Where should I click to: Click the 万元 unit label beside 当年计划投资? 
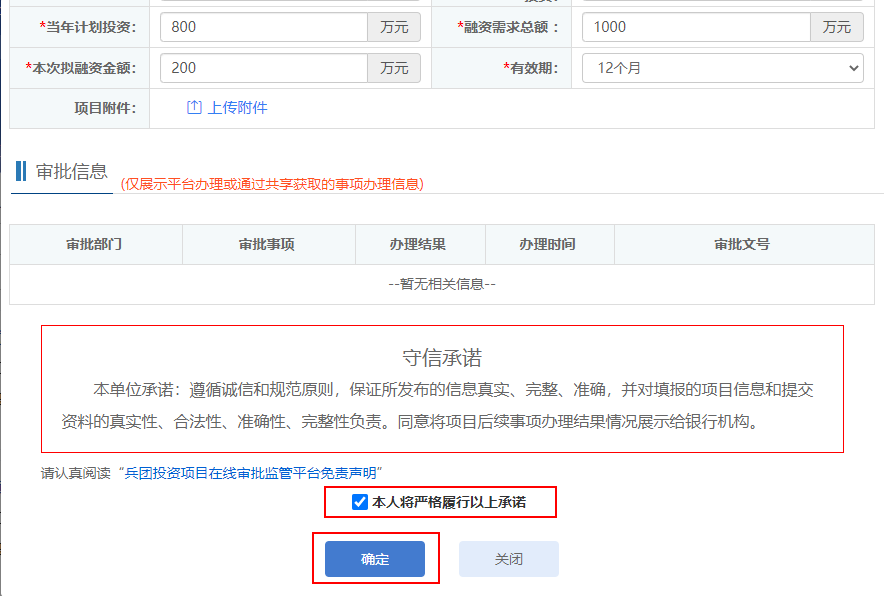[x=394, y=27]
